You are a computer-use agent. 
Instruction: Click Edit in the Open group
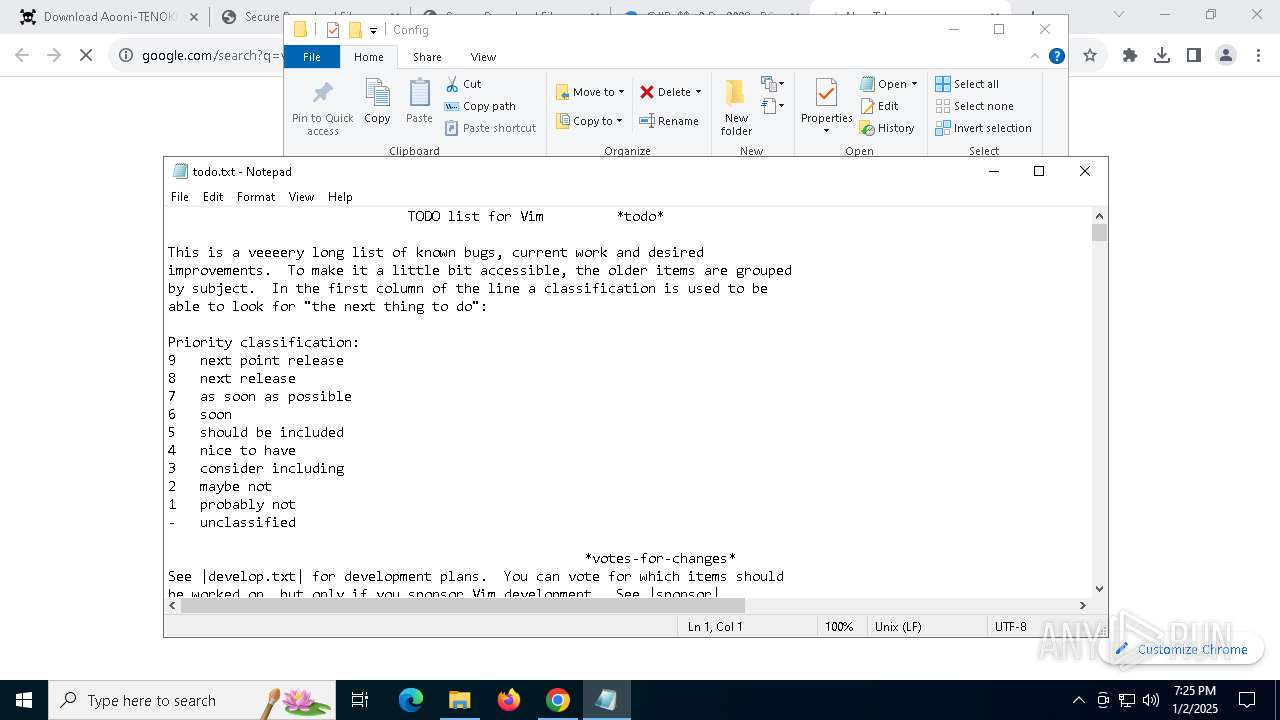pos(879,106)
